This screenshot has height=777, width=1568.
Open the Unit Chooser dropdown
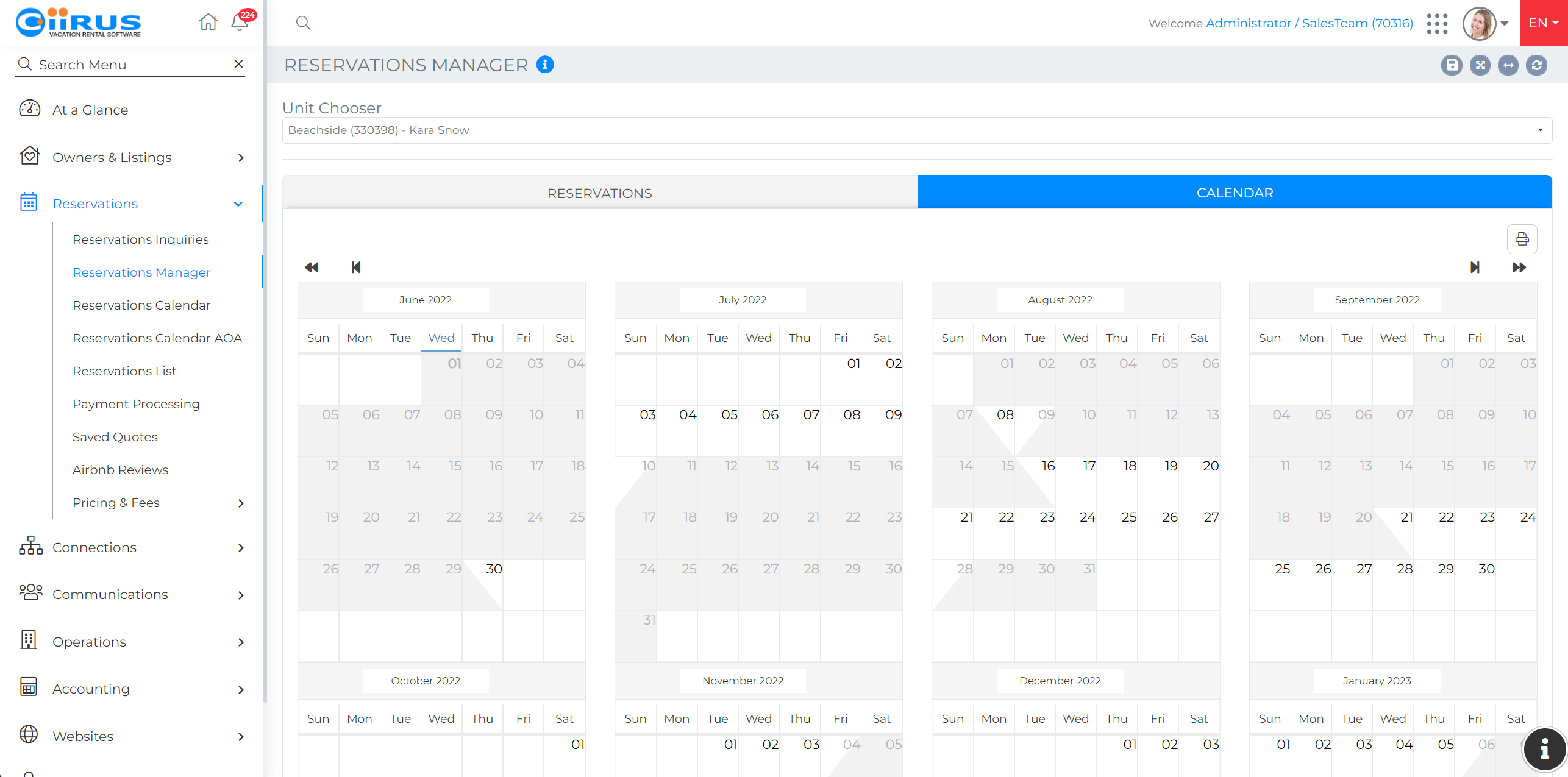tap(916, 130)
